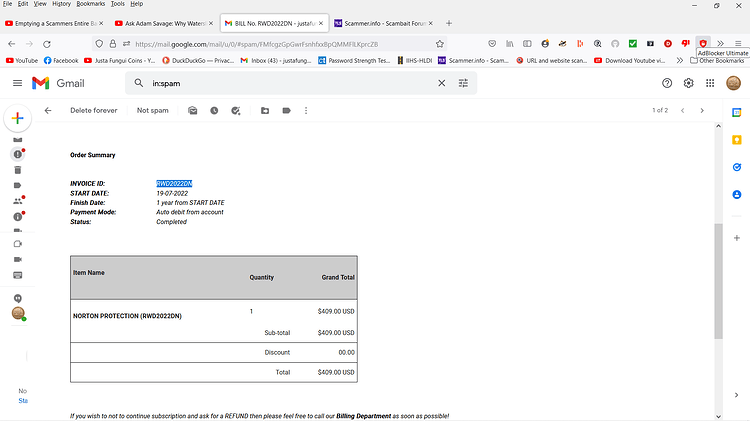This screenshot has height=421, width=750.
Task: Open more actions three-dot menu
Action: (306, 111)
